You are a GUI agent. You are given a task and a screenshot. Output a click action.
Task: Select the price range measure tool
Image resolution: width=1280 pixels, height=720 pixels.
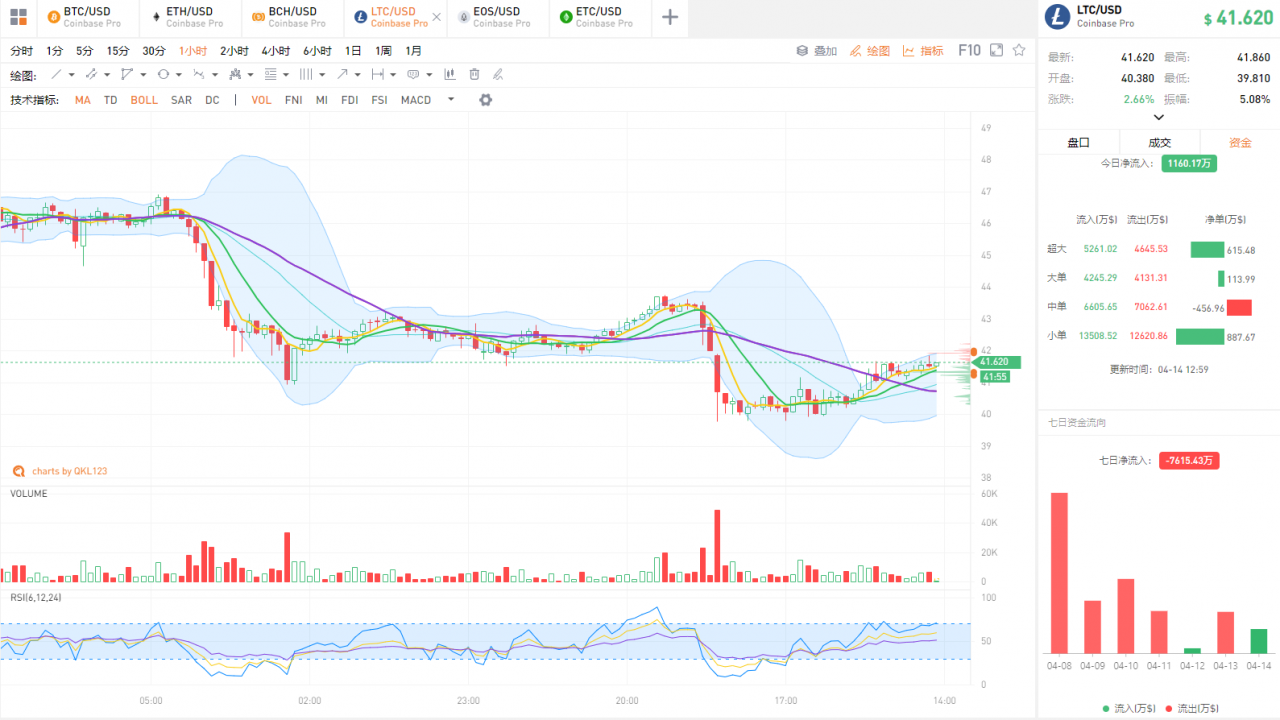point(377,74)
